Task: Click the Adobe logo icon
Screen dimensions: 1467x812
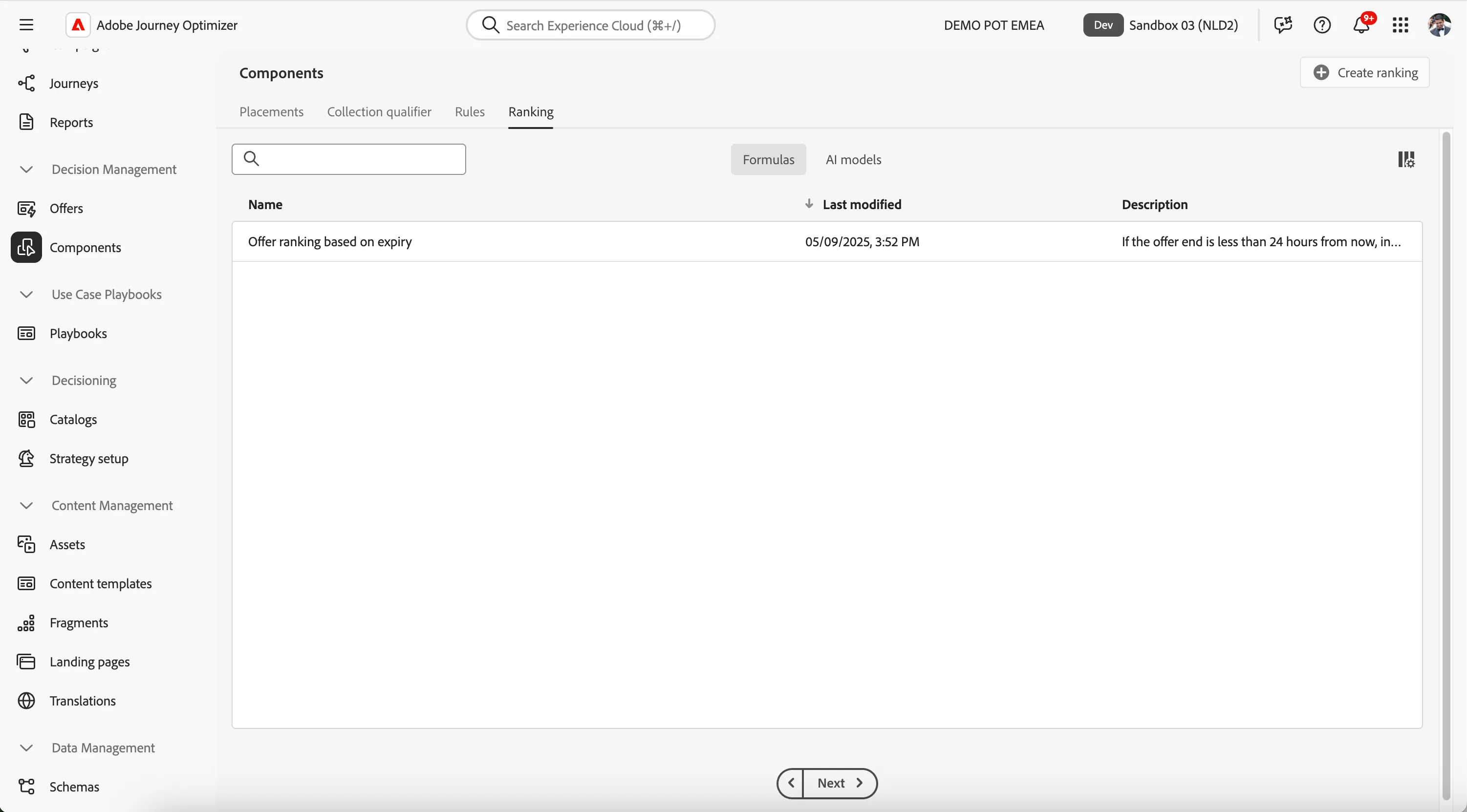Action: click(78, 25)
